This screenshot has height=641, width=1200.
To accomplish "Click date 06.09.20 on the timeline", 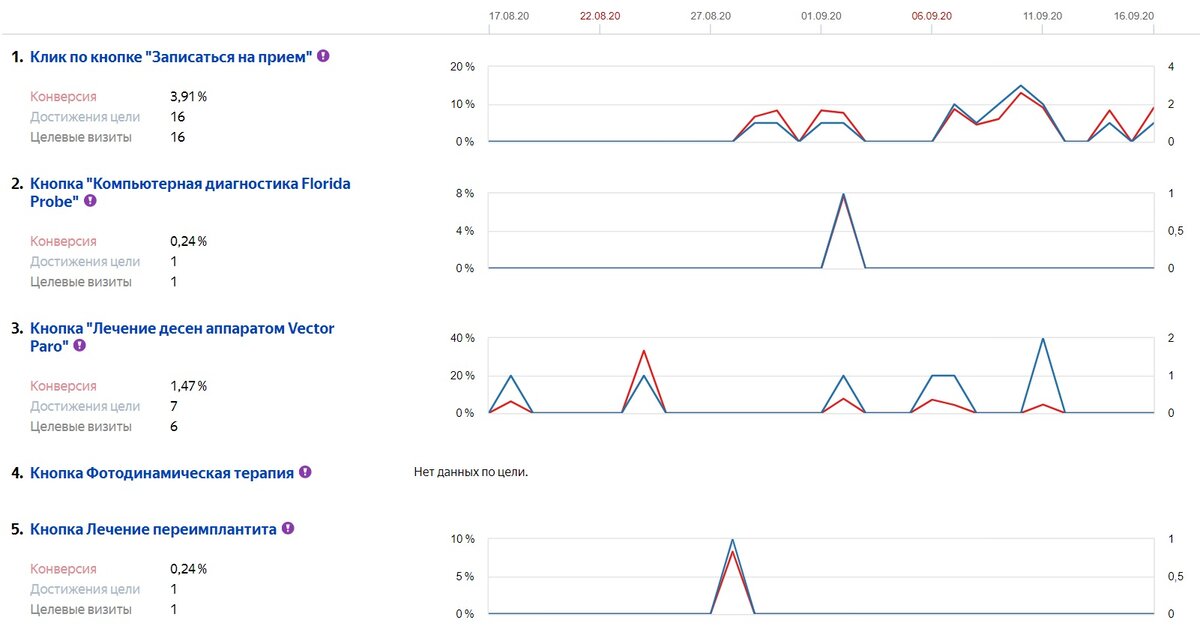I will coord(931,16).
